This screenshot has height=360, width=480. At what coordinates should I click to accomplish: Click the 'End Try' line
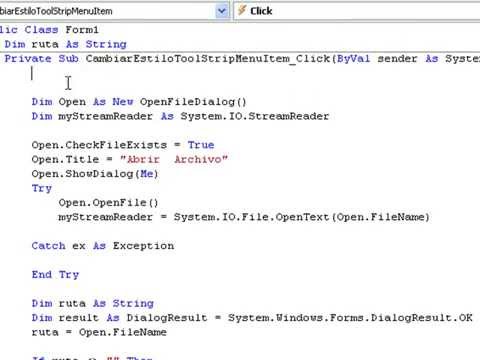tap(55, 275)
